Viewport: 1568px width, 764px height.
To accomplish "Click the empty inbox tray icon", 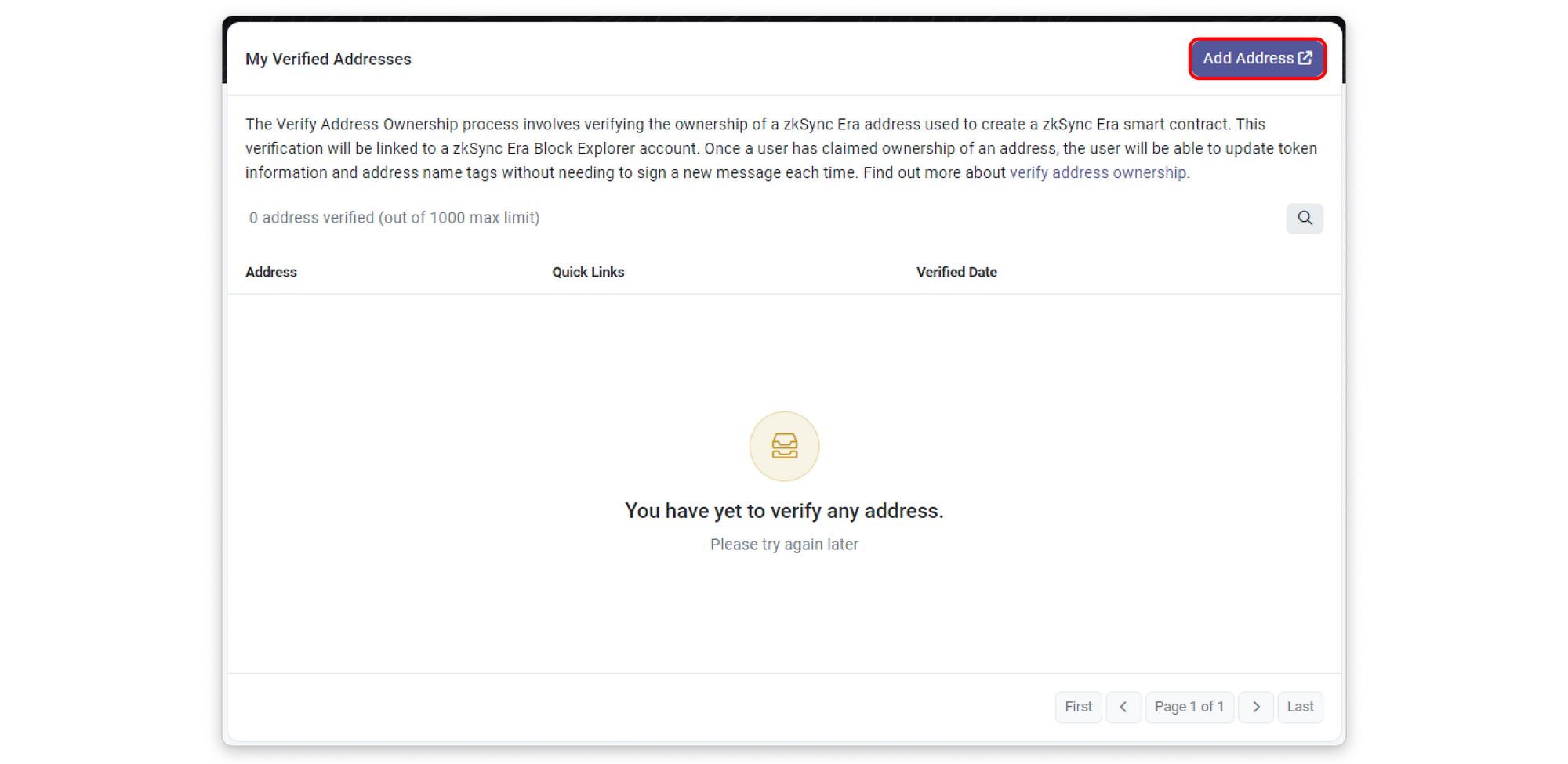I will (784, 446).
